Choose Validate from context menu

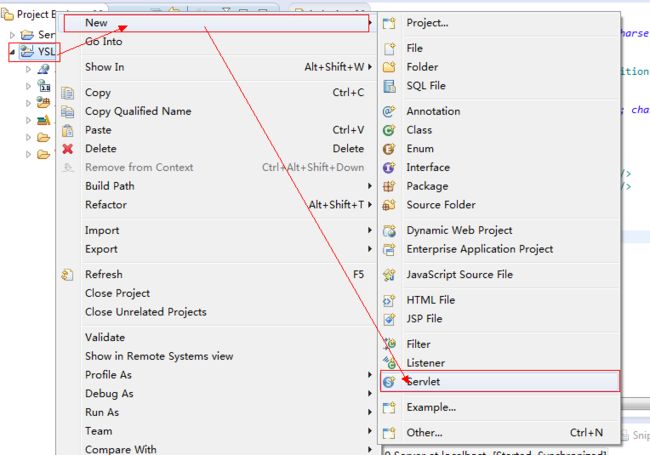(216, 337)
